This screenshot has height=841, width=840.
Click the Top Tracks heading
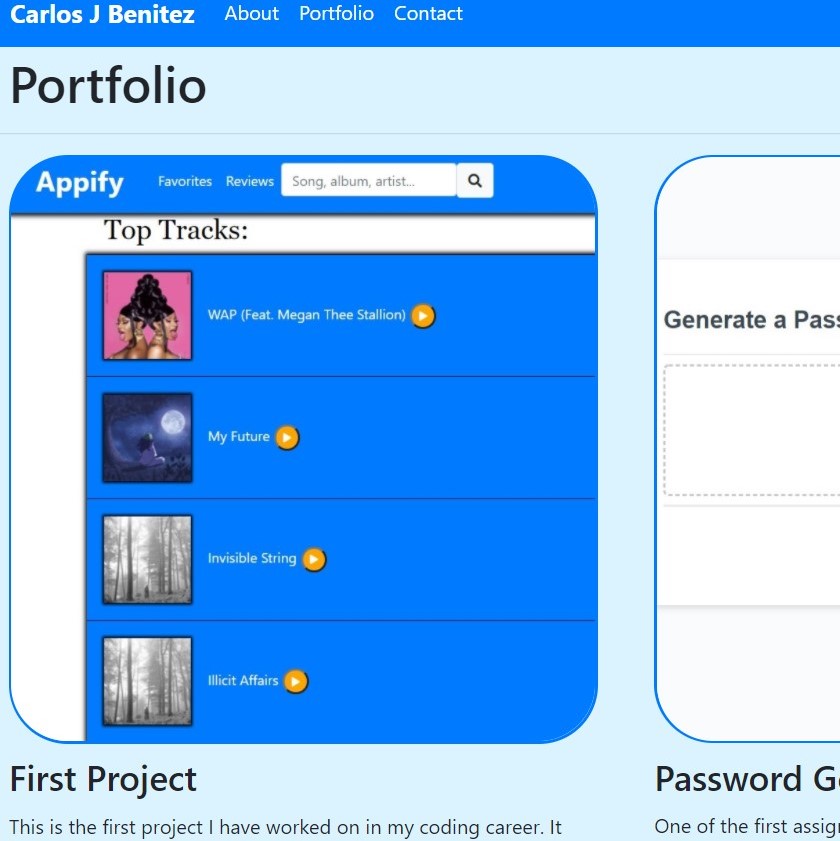(176, 231)
